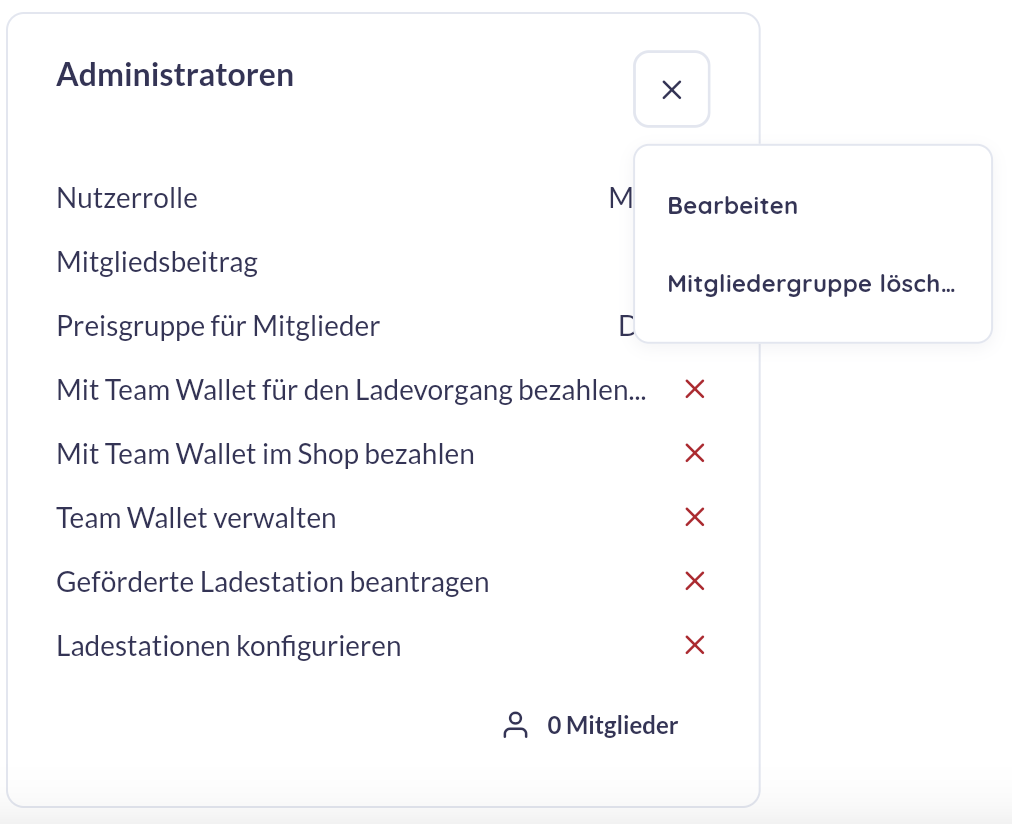Viewport: 1012px width, 824px height.
Task: Click Mit Team Wallet im Shop bezahlen text
Action: [265, 454]
